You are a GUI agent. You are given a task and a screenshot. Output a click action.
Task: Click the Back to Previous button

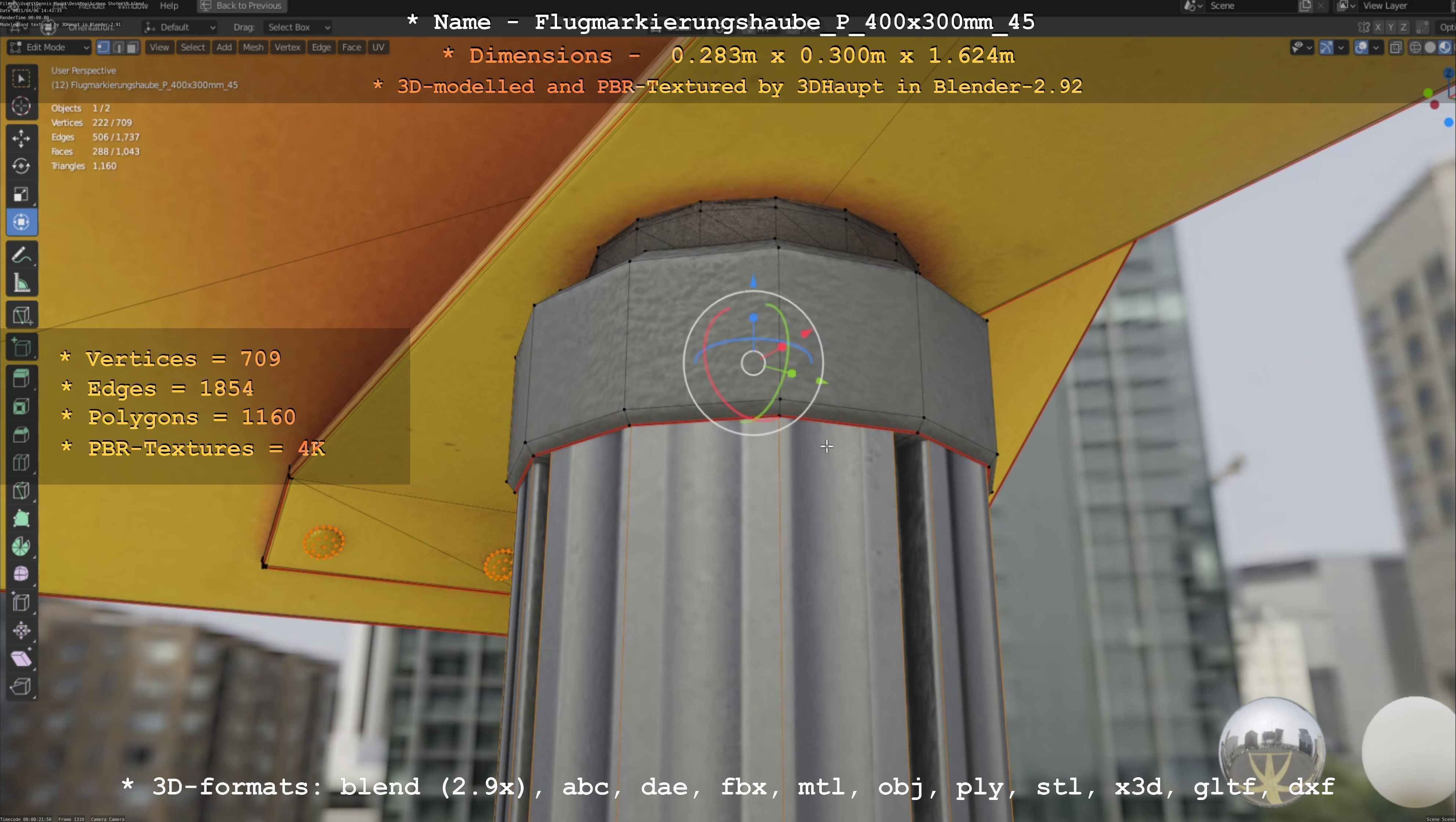pyautogui.click(x=242, y=6)
